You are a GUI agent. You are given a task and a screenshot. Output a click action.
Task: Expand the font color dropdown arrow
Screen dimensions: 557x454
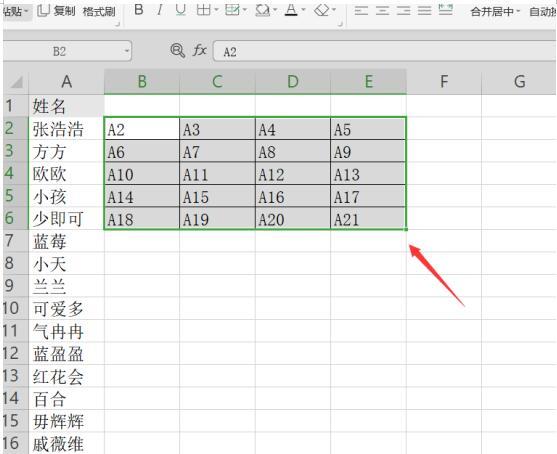click(x=303, y=10)
